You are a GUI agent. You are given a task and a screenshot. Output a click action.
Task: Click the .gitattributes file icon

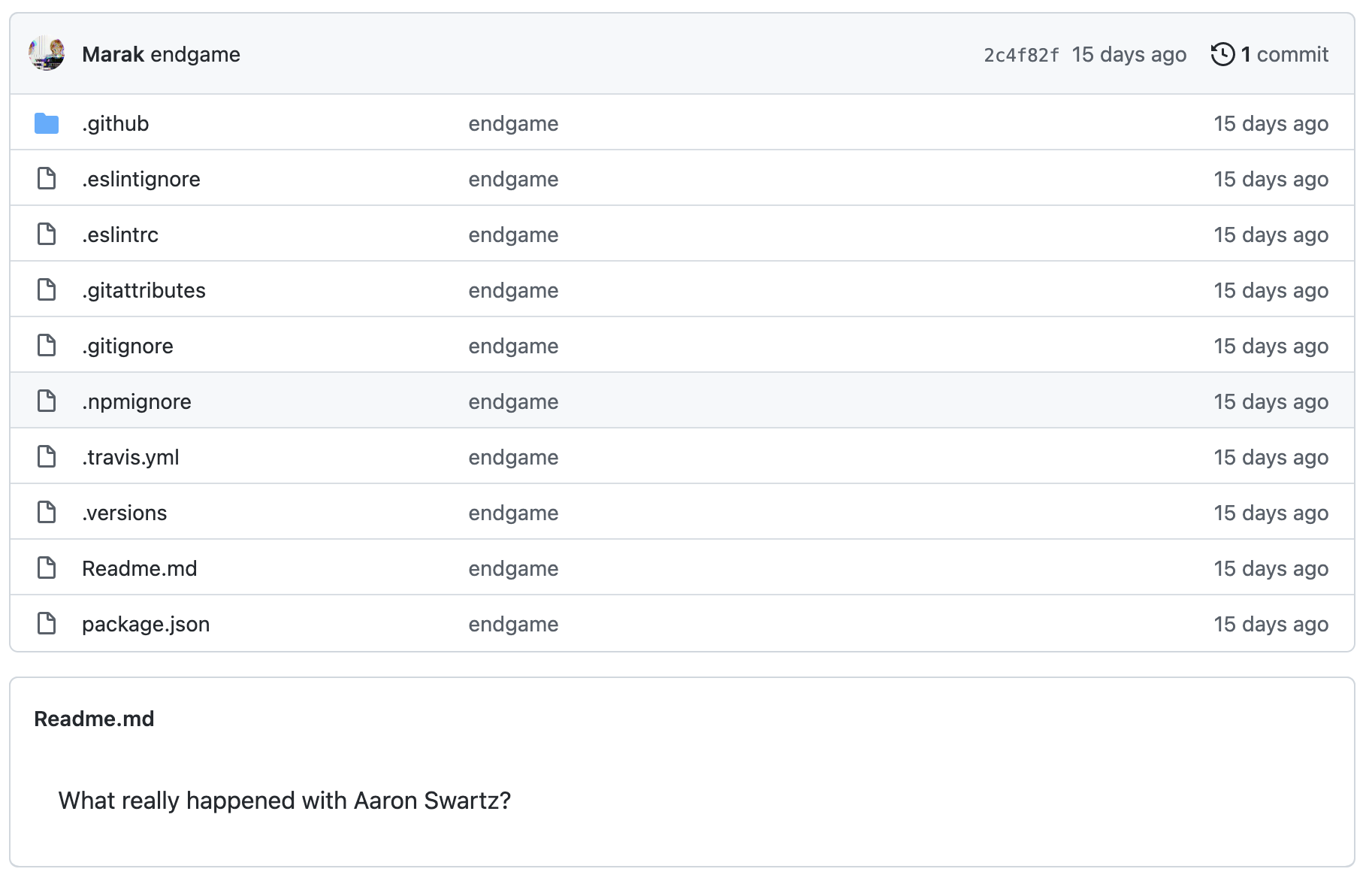(x=47, y=290)
